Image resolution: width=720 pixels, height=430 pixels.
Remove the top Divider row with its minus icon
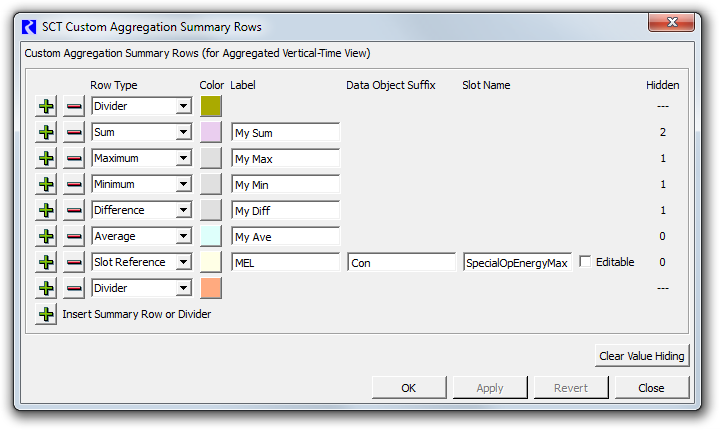pos(73,106)
